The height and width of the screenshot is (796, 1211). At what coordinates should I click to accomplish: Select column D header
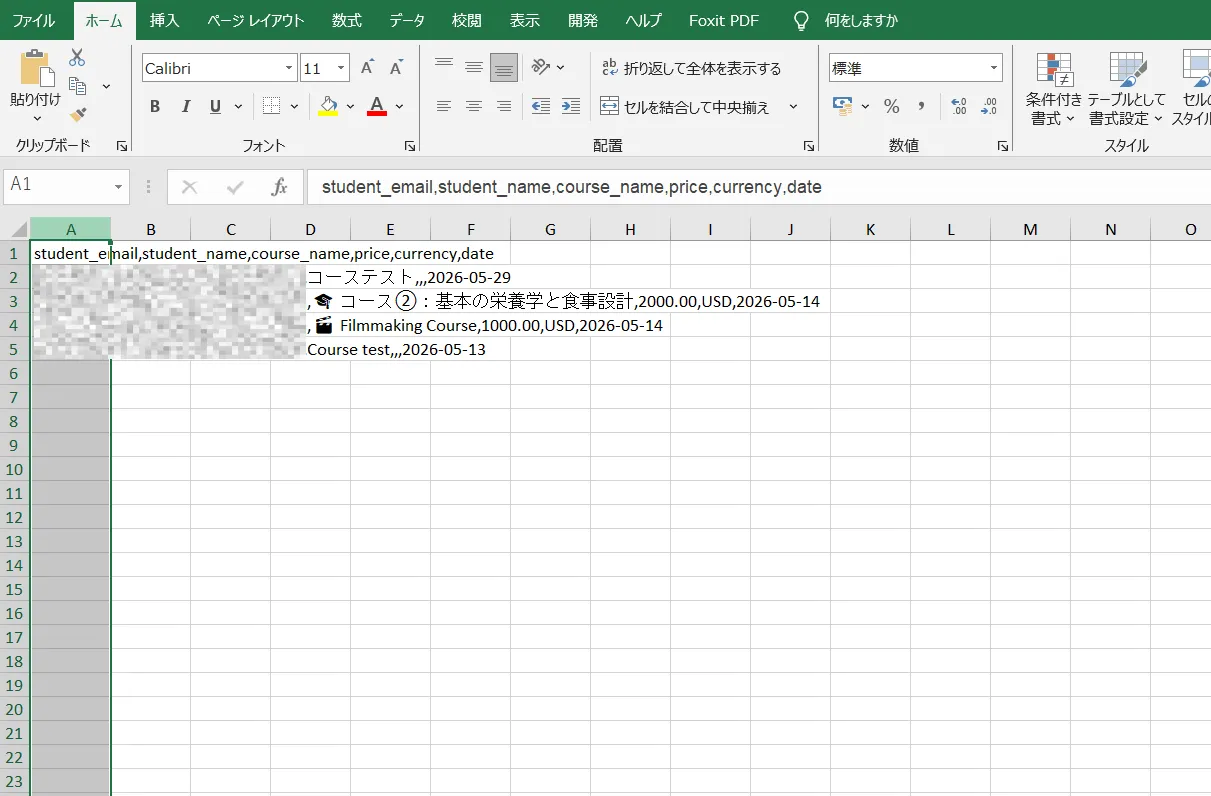pos(310,229)
